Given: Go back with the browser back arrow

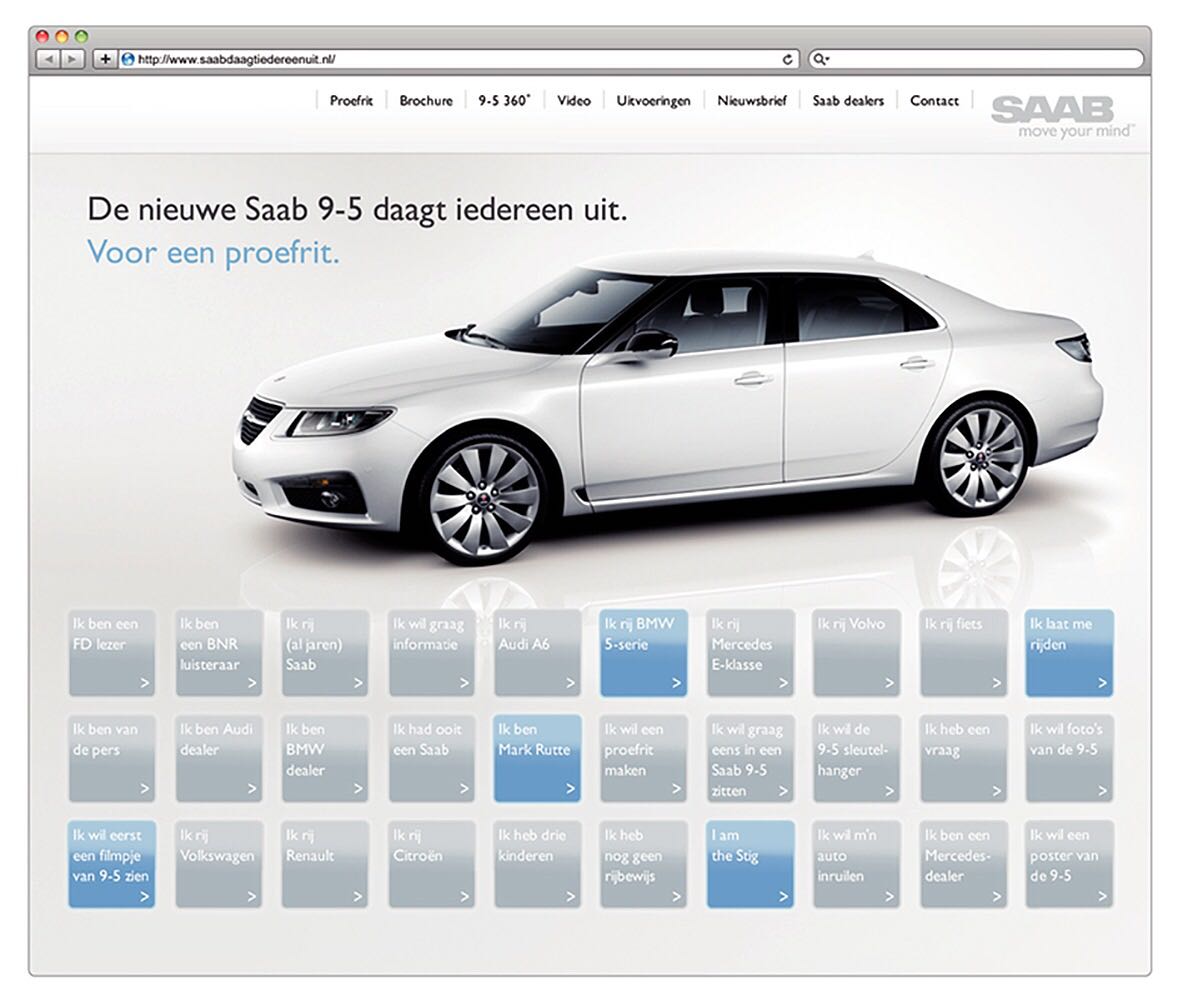Looking at the screenshot, I should click(x=47, y=59).
